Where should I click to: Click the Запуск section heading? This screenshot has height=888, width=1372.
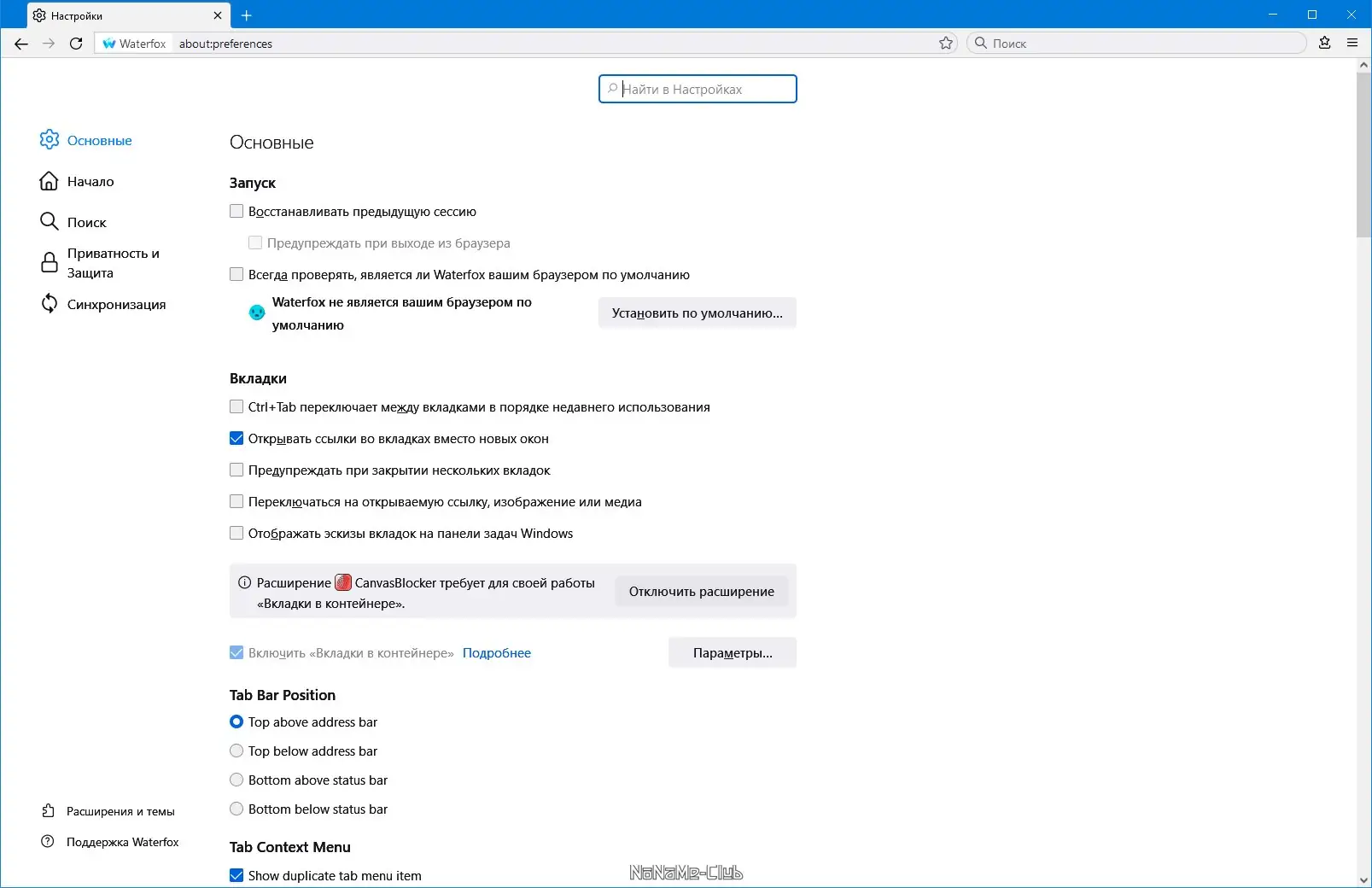253,183
